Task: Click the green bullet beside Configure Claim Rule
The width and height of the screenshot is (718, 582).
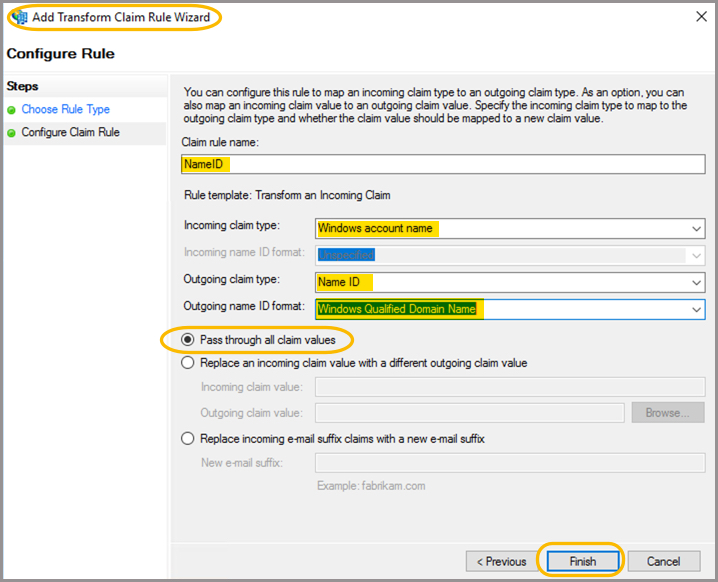Action: [12, 133]
